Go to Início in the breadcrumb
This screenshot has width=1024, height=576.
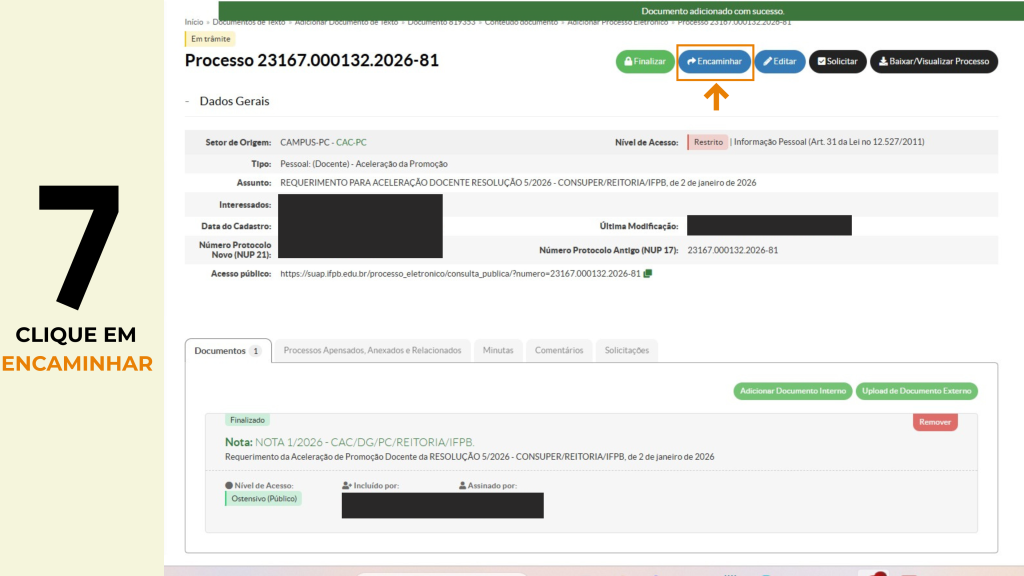tap(194, 21)
